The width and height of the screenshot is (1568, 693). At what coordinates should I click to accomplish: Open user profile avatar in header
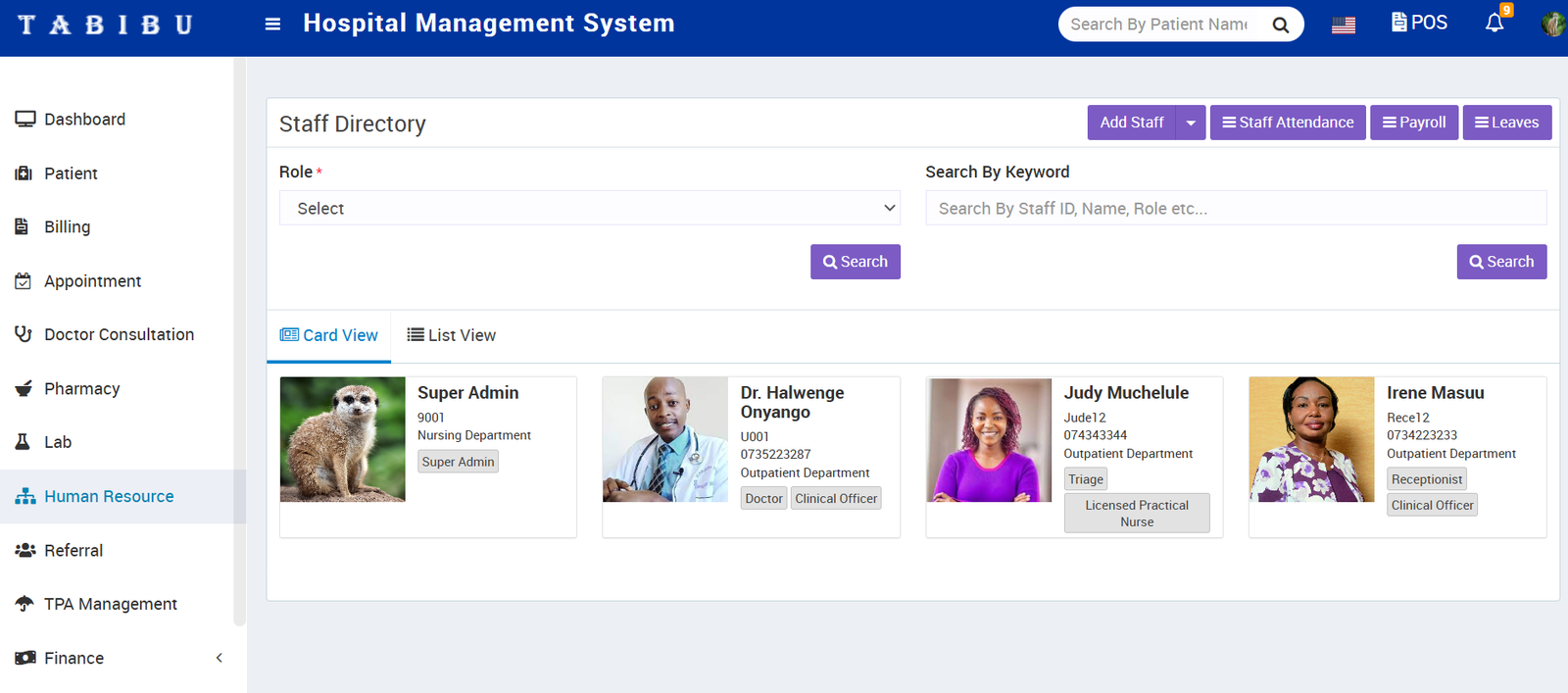(1552, 24)
